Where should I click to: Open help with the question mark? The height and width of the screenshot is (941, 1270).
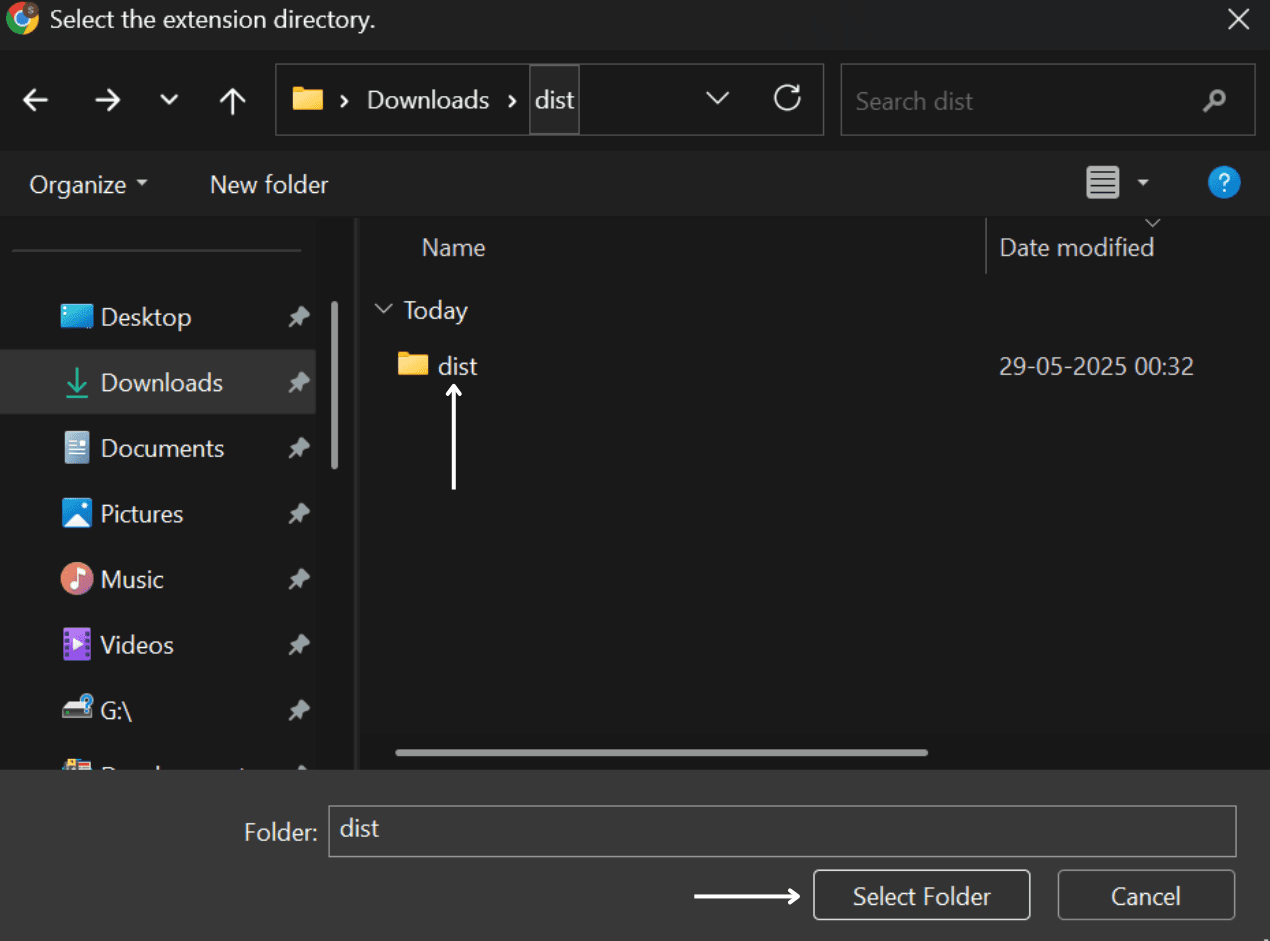(1225, 182)
